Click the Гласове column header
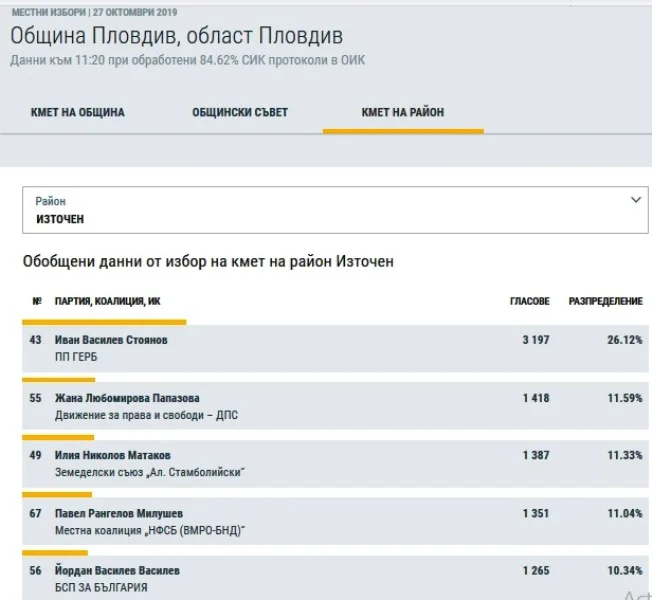This screenshot has height=600, width=652. tap(530, 301)
